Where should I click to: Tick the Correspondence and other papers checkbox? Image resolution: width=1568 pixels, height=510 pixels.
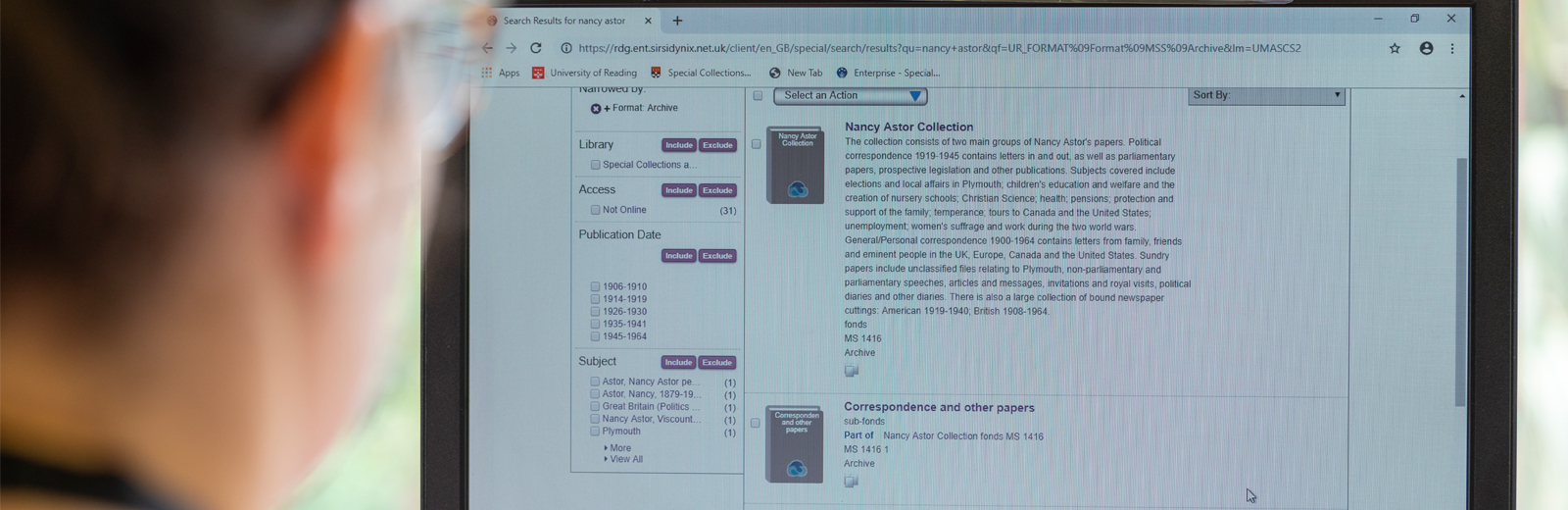click(x=755, y=423)
